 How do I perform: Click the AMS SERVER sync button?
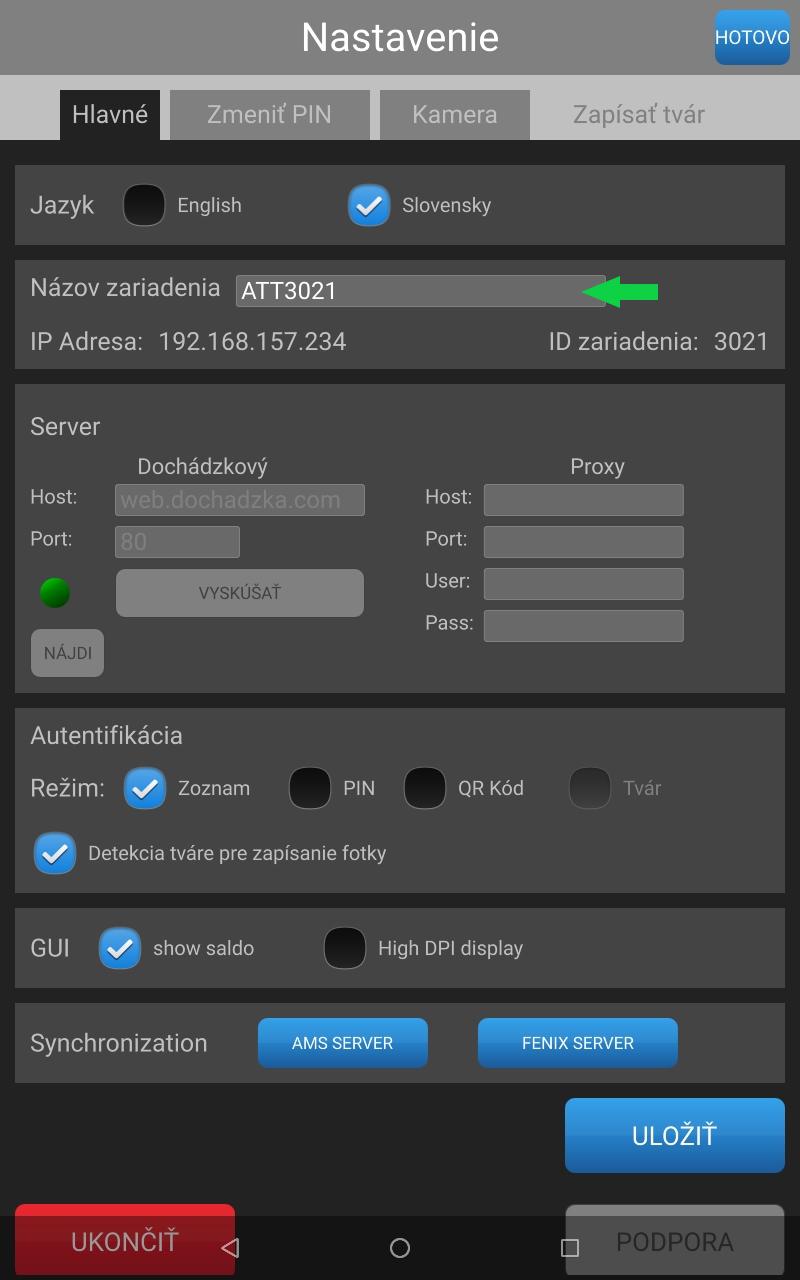click(342, 1043)
